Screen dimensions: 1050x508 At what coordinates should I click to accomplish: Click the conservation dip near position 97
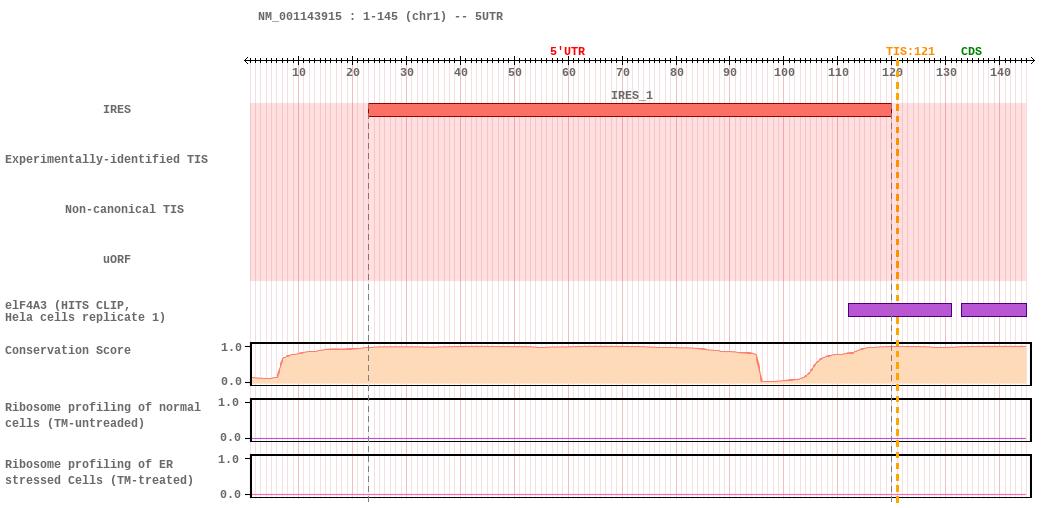pyautogui.click(x=767, y=379)
